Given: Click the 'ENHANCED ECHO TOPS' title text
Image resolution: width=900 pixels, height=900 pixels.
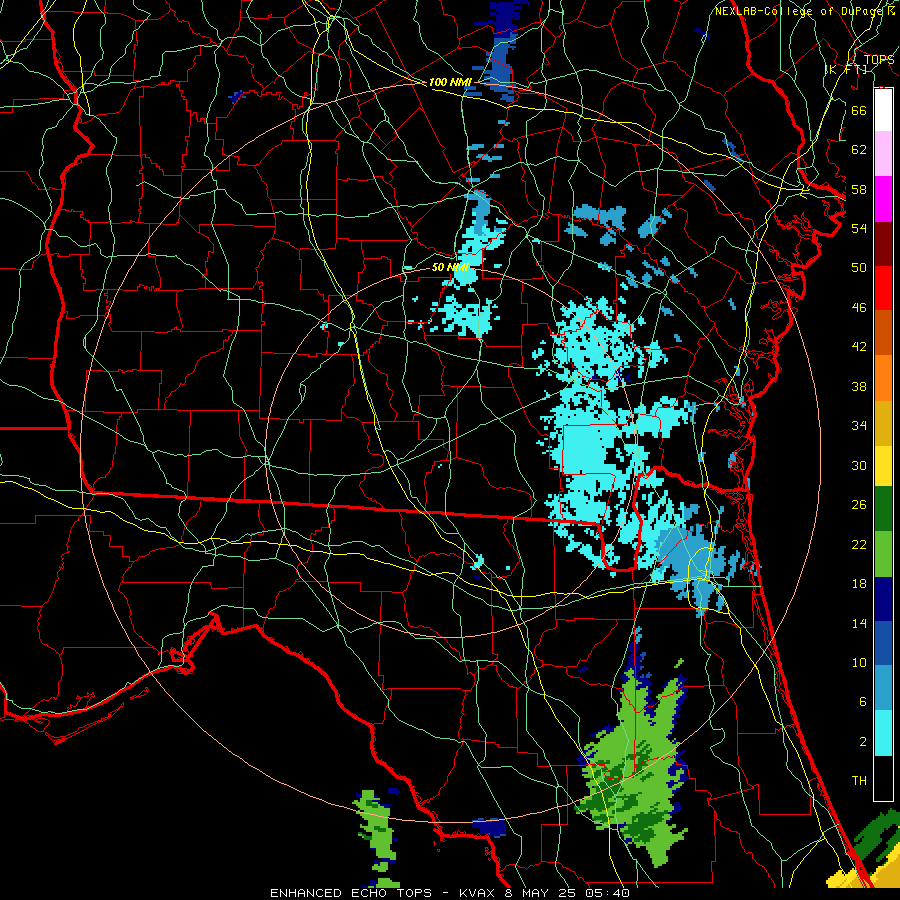Looking at the screenshot, I should [351, 893].
